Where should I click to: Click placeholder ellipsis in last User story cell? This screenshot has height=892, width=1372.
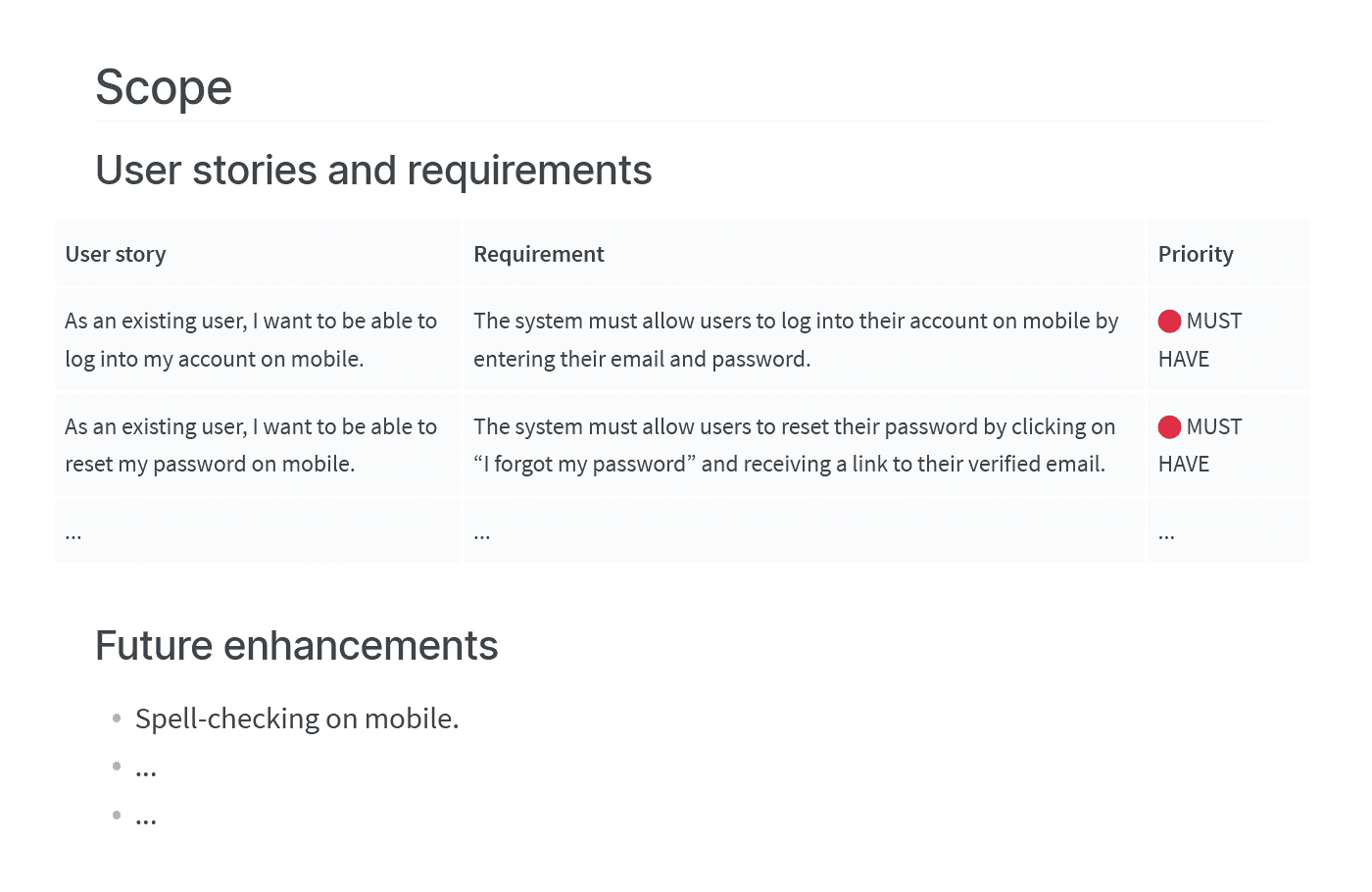pos(73,534)
